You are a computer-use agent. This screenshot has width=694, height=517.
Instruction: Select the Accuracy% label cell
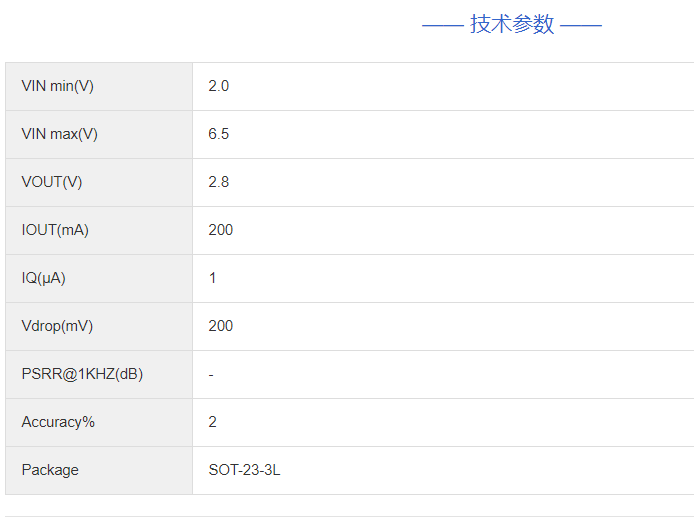[58, 422]
